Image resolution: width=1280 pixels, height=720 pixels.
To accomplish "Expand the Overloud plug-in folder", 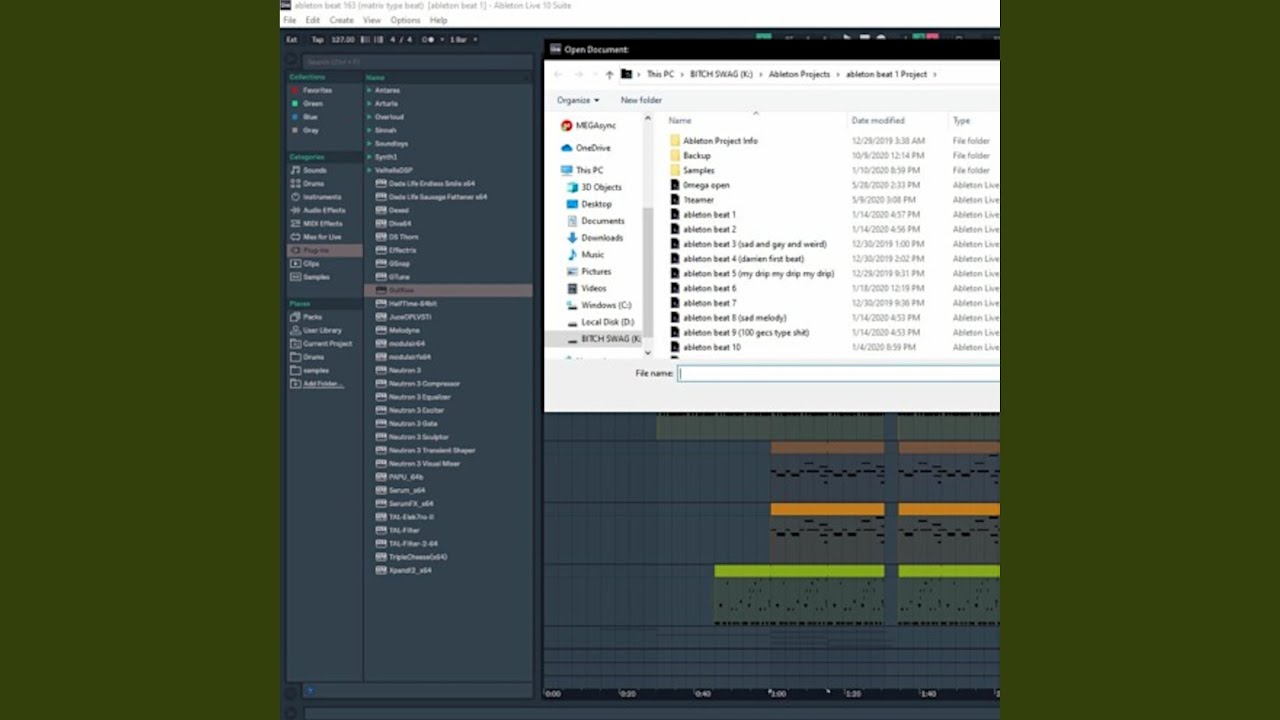I will point(369,117).
